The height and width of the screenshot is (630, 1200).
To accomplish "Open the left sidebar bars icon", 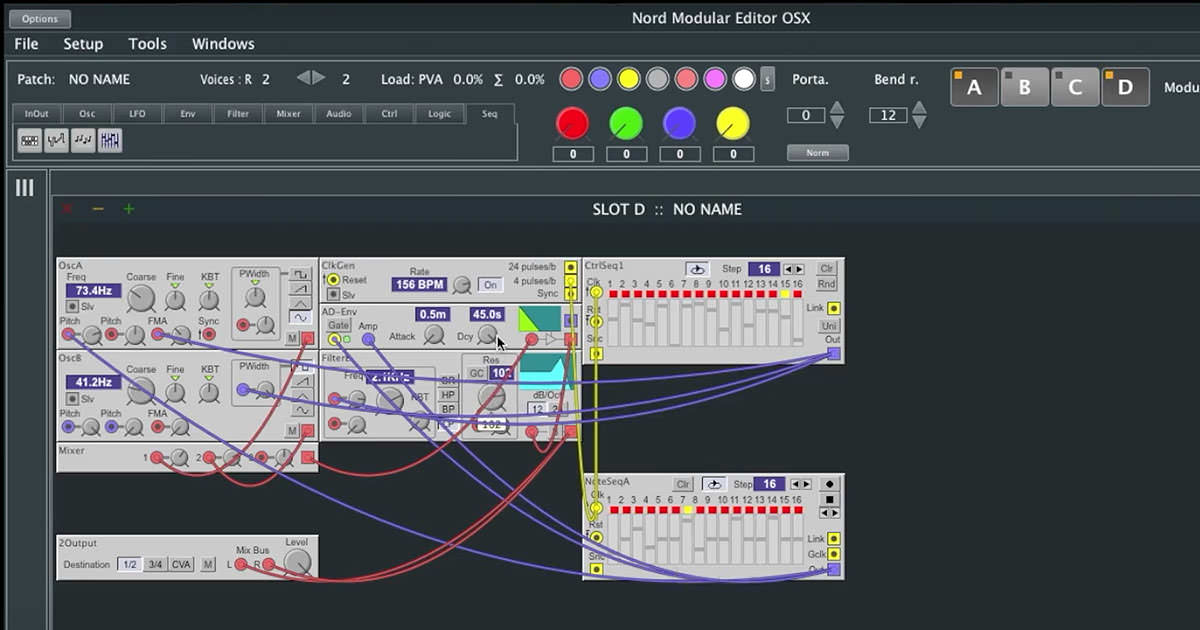I will point(25,187).
